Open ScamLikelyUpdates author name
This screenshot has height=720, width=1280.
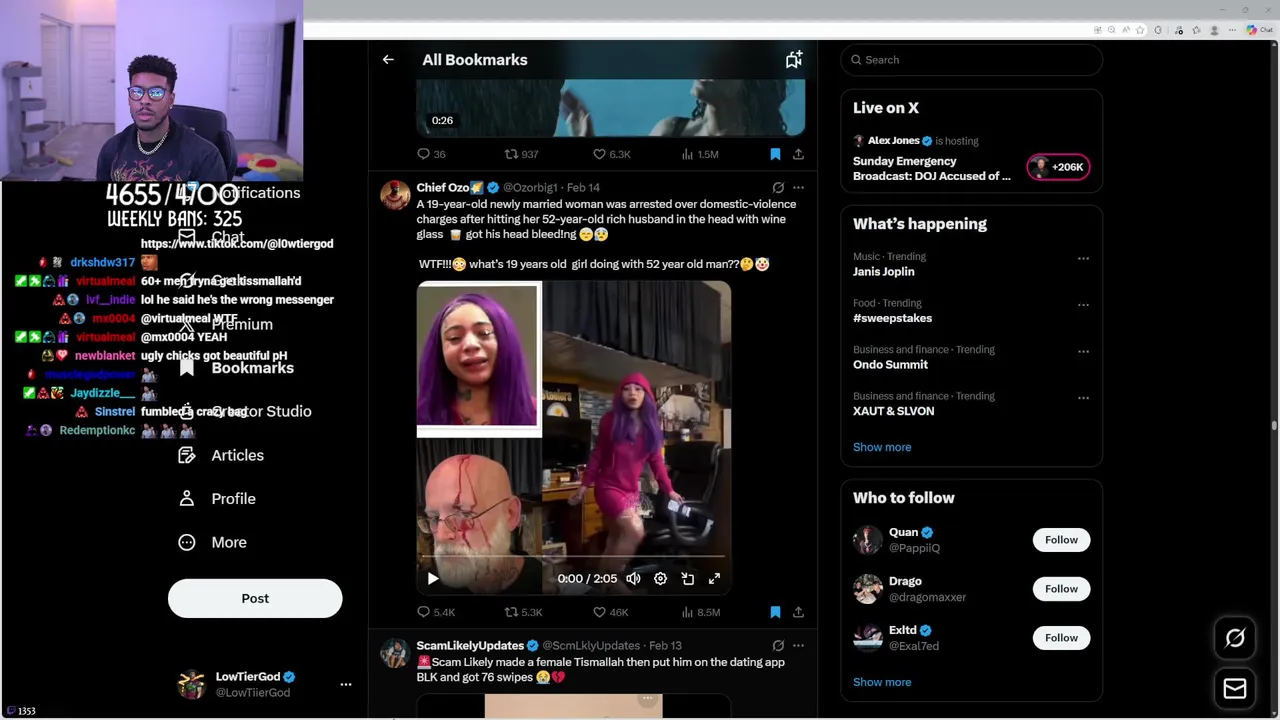(470, 646)
